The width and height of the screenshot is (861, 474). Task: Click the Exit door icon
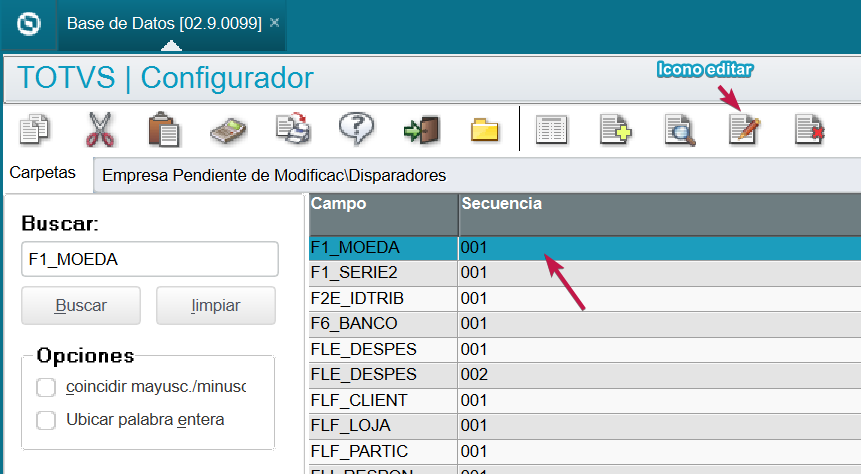[422, 131]
